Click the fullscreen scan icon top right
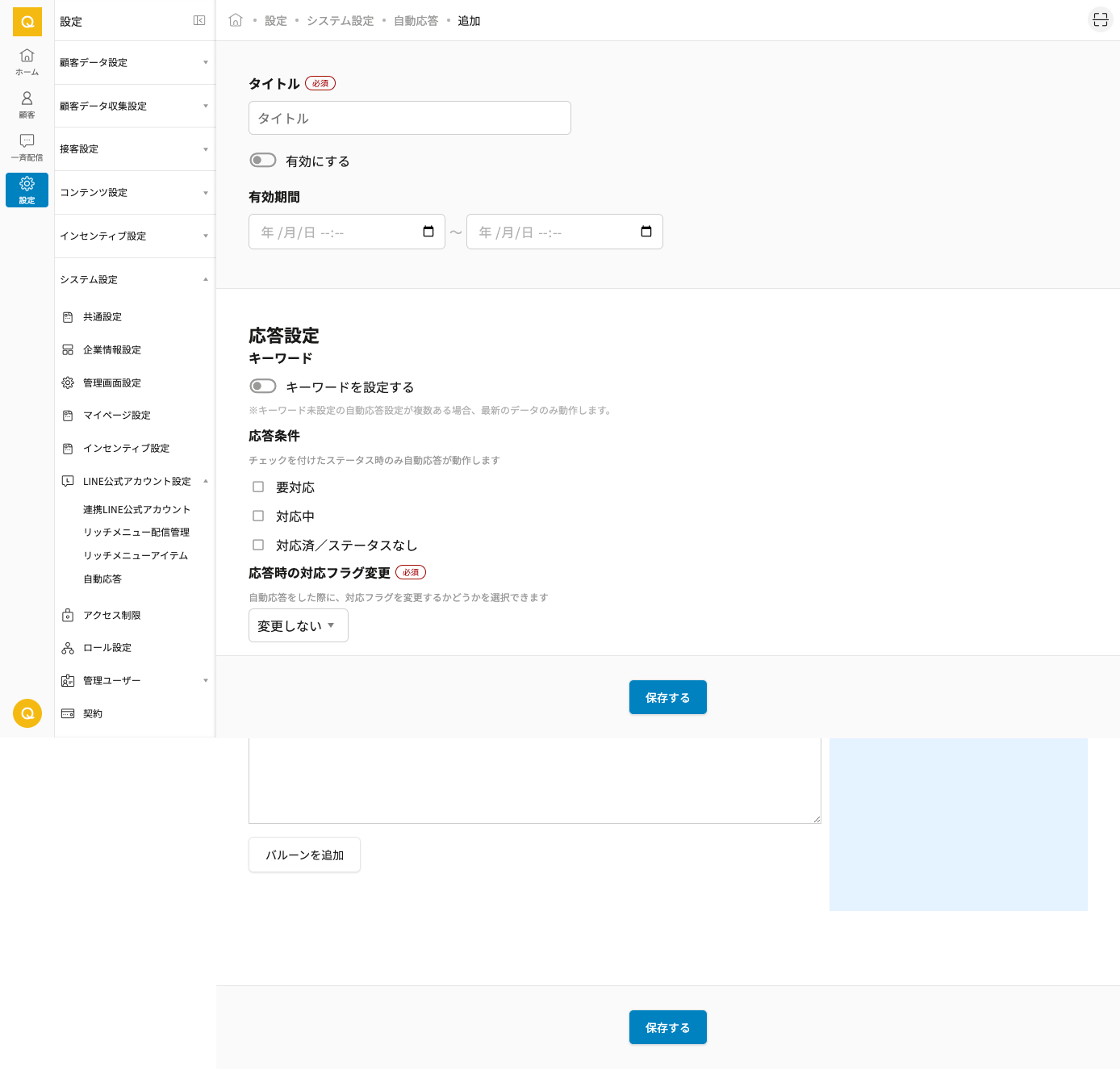The width and height of the screenshot is (1120, 1070). tap(1100, 20)
